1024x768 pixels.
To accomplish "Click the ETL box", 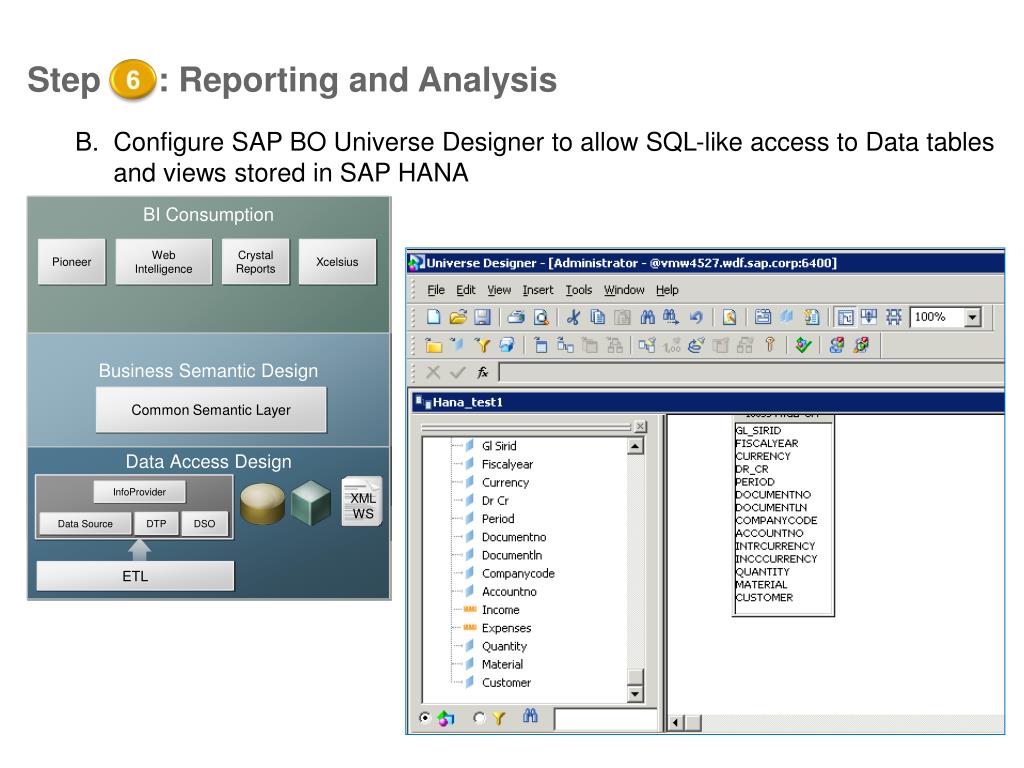I will pos(135,576).
